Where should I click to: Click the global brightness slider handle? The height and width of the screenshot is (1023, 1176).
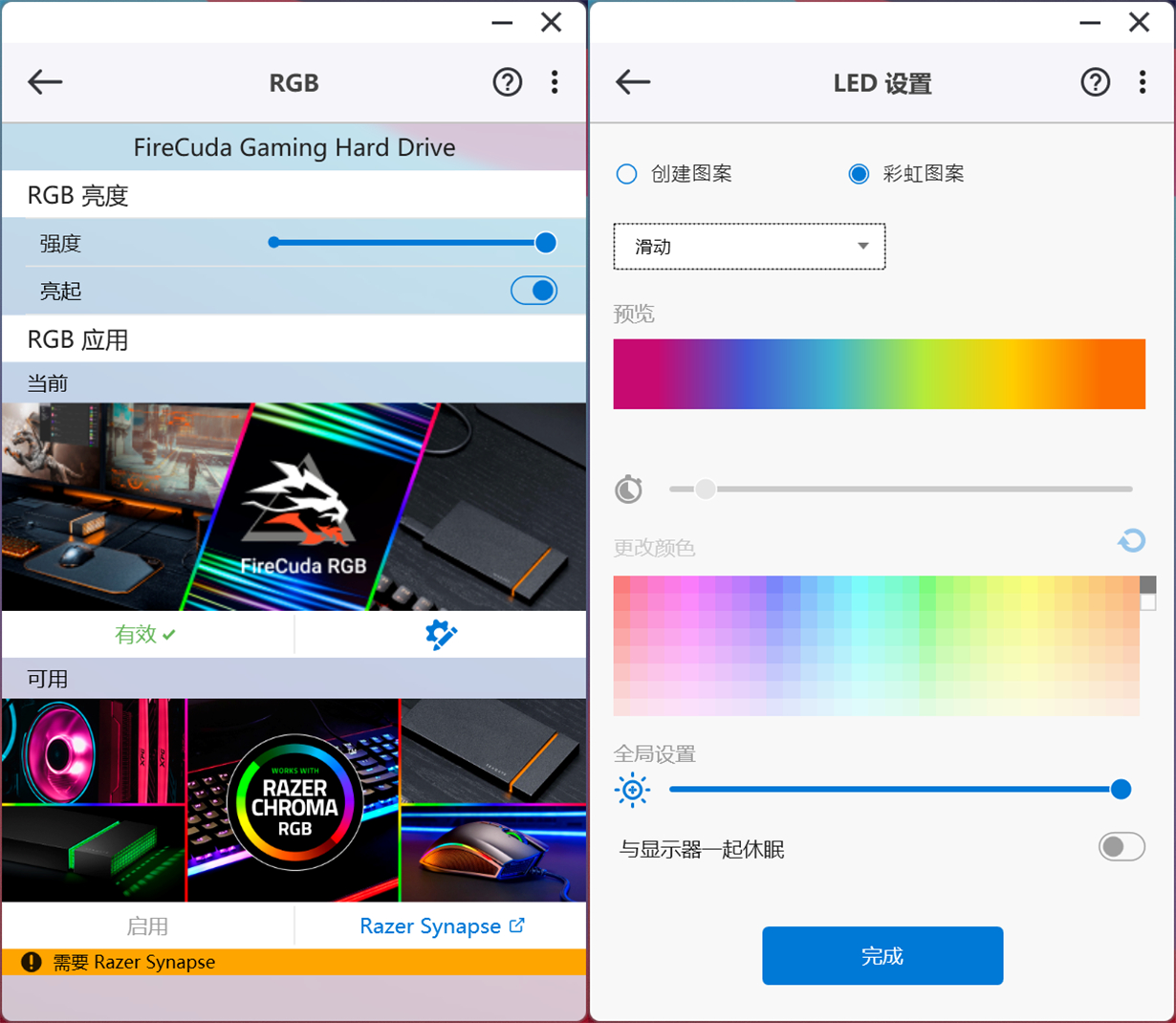tap(1122, 790)
